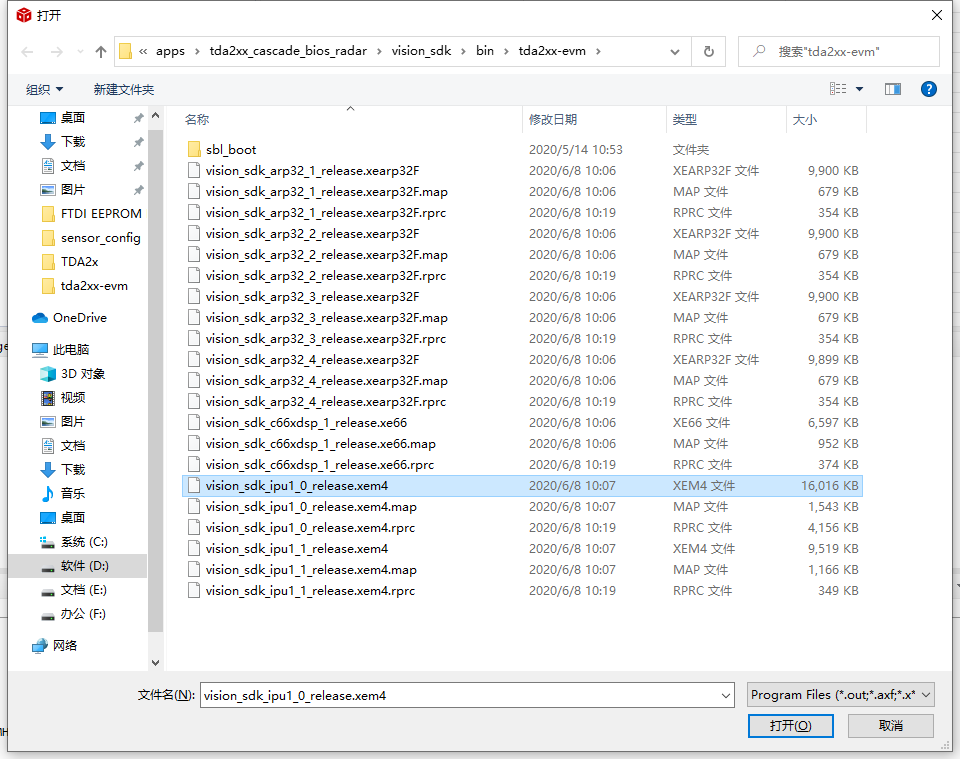Select pinned 下载 in quick access
This screenshot has width=960, height=759.
click(x=73, y=141)
